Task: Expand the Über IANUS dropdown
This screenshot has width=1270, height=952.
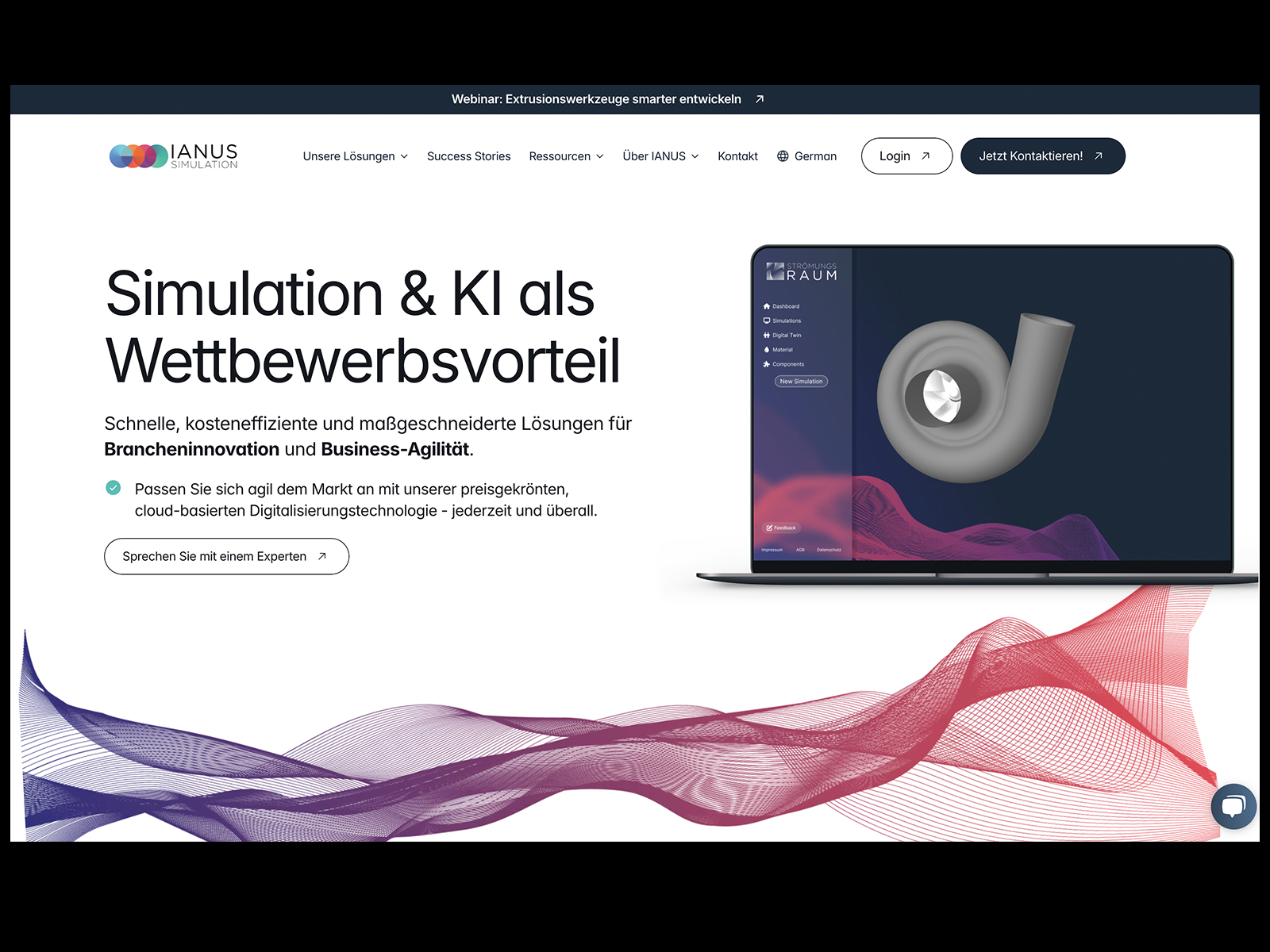Action: 661,156
